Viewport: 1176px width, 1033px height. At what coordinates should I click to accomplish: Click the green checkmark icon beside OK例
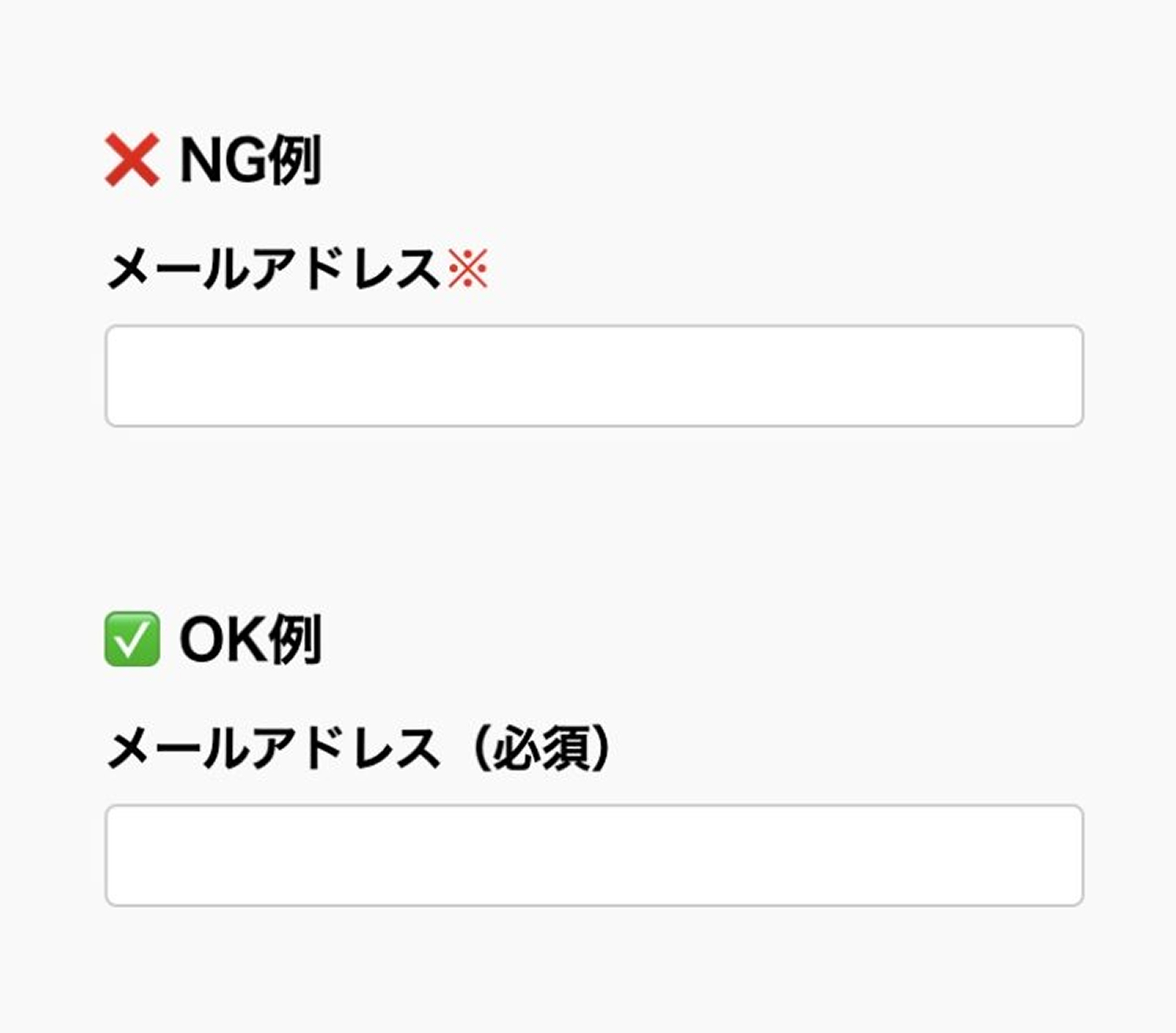pyautogui.click(x=132, y=639)
